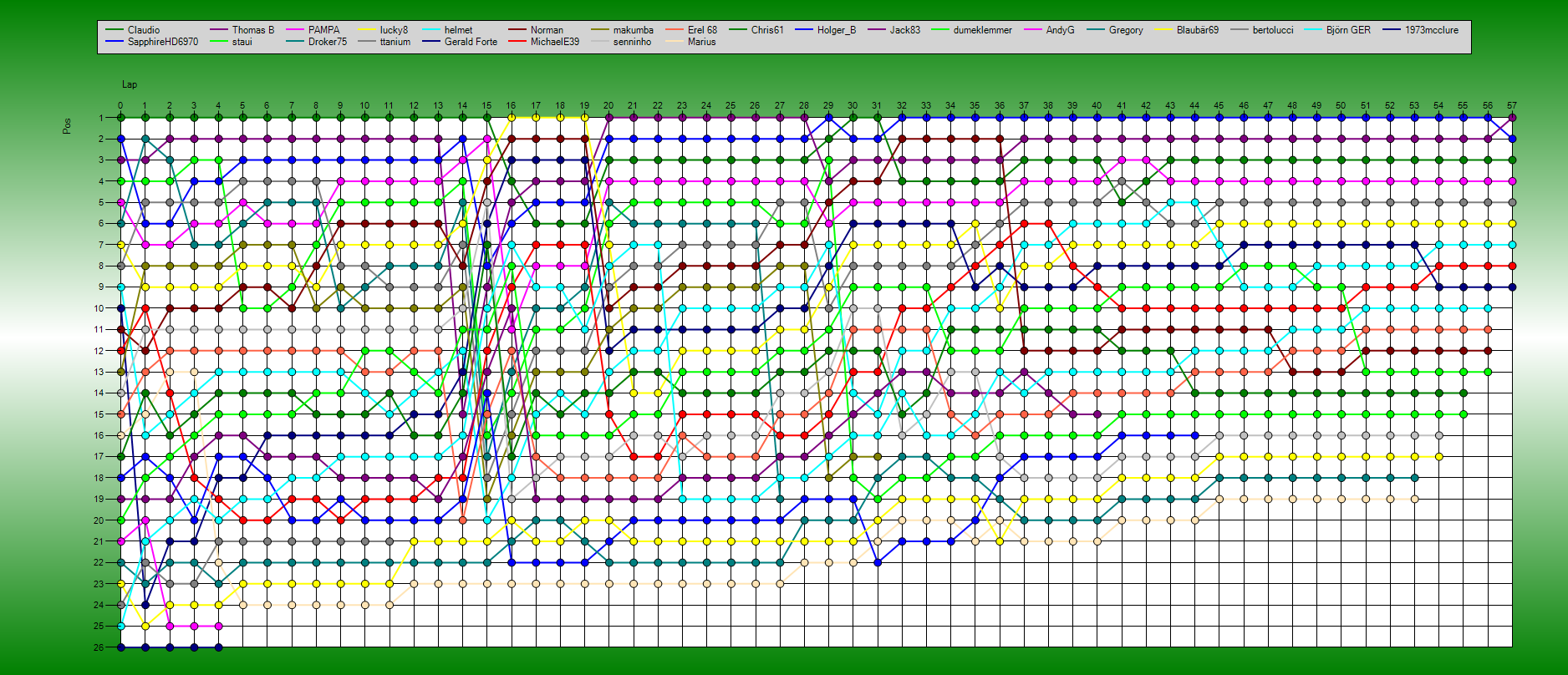Select lap number 25 label
This screenshot has width=1568, height=675.
click(x=731, y=106)
